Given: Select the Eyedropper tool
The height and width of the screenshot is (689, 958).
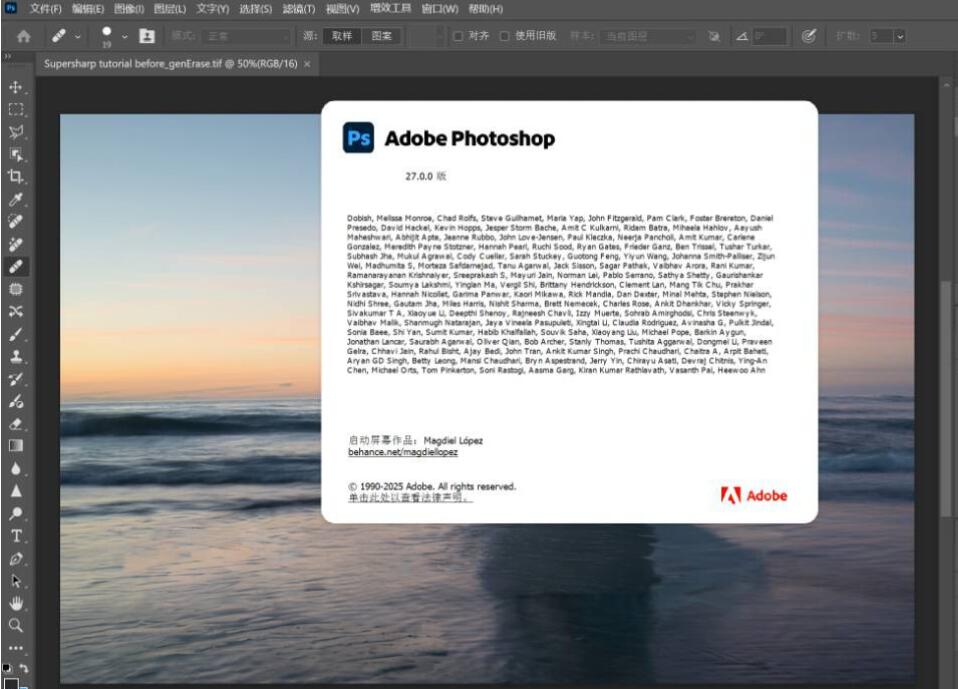Looking at the screenshot, I should (x=16, y=199).
